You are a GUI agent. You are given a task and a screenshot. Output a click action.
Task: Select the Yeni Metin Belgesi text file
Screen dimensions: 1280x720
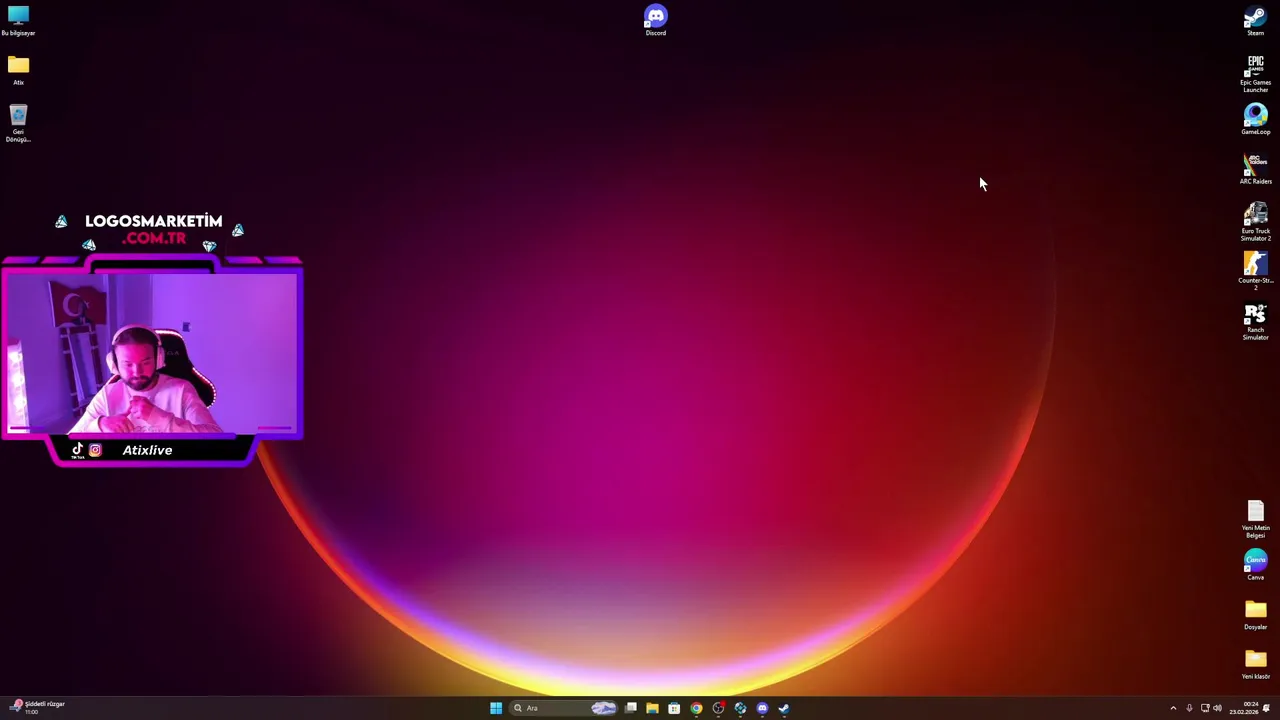click(x=1255, y=519)
